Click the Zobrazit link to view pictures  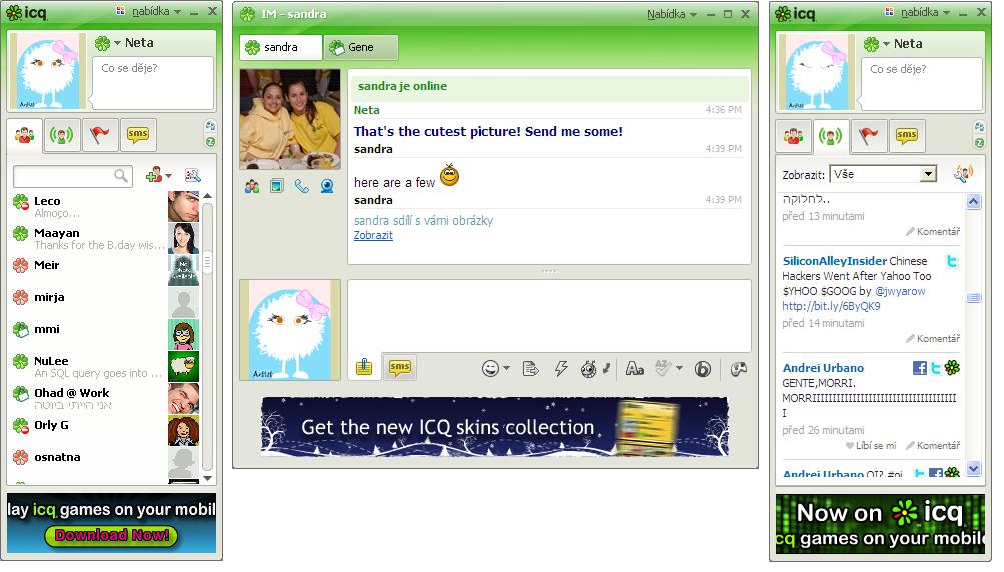coord(373,235)
